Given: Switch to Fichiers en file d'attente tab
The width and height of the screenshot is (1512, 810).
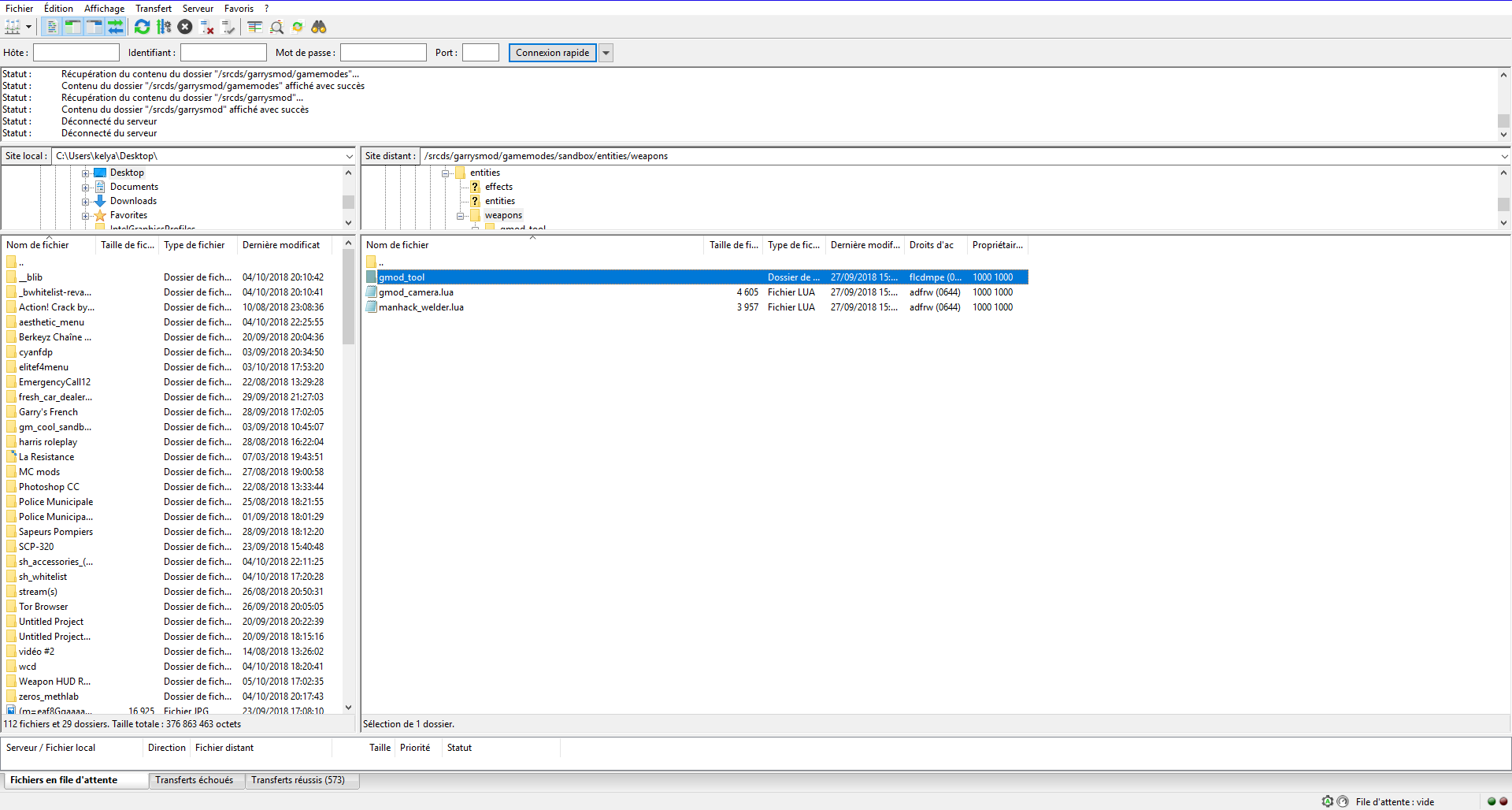Looking at the screenshot, I should tap(76, 780).
